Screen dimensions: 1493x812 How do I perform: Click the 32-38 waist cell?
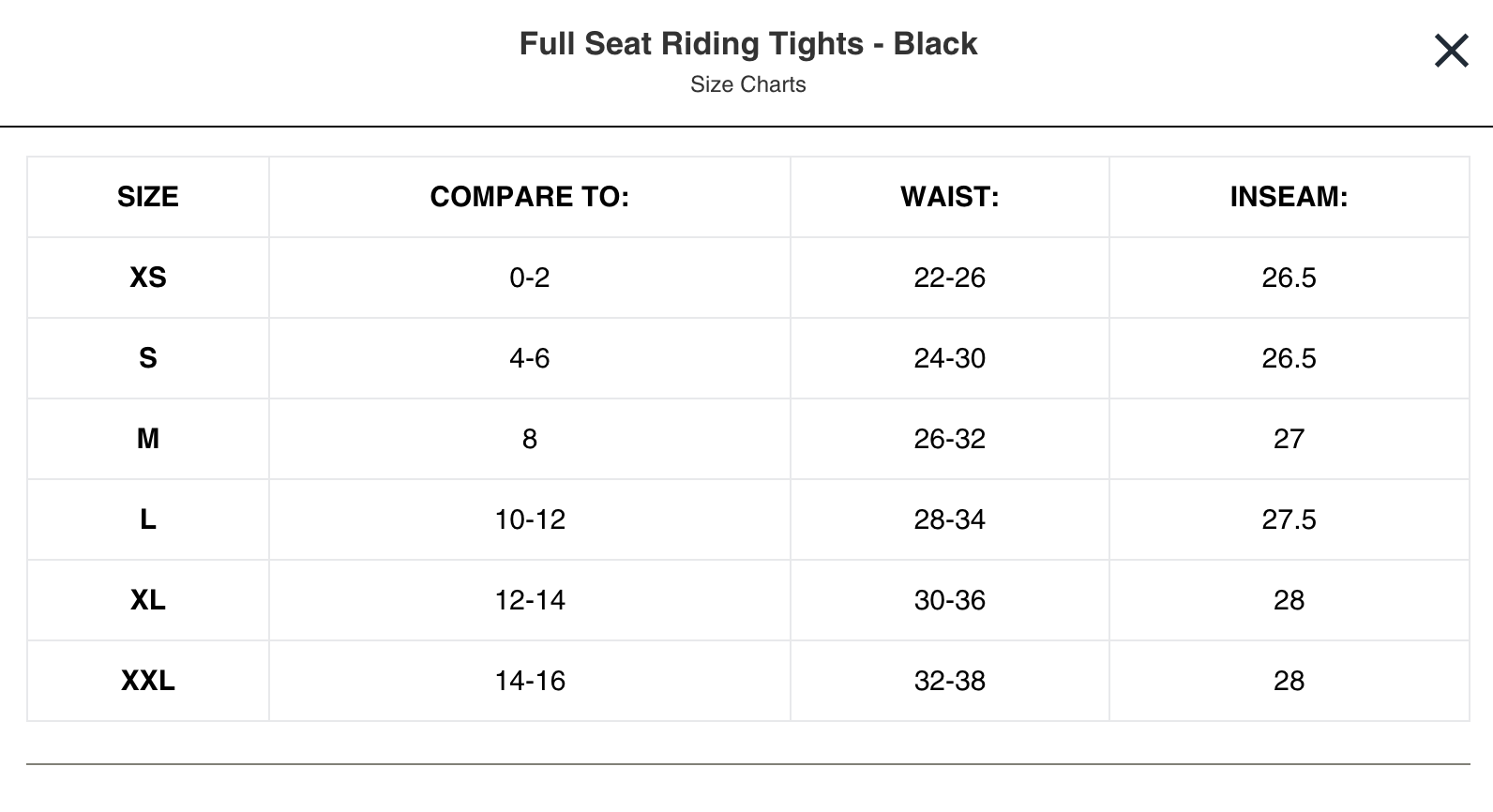(x=949, y=681)
